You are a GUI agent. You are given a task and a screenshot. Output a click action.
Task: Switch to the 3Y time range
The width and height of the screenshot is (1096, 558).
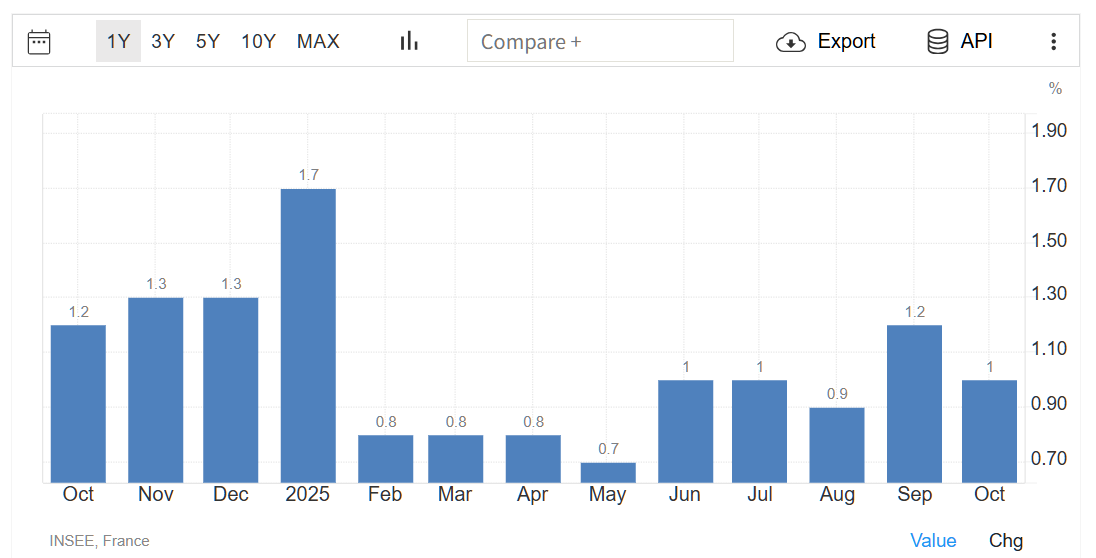coord(163,41)
